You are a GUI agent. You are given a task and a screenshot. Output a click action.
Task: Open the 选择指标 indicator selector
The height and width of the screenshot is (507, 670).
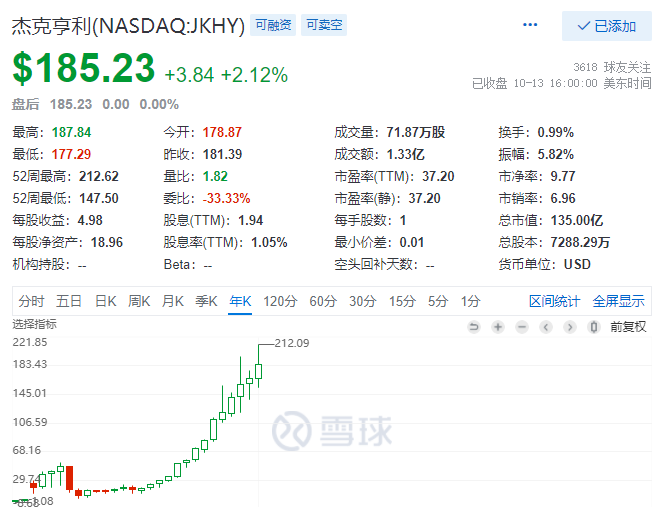click(34, 324)
